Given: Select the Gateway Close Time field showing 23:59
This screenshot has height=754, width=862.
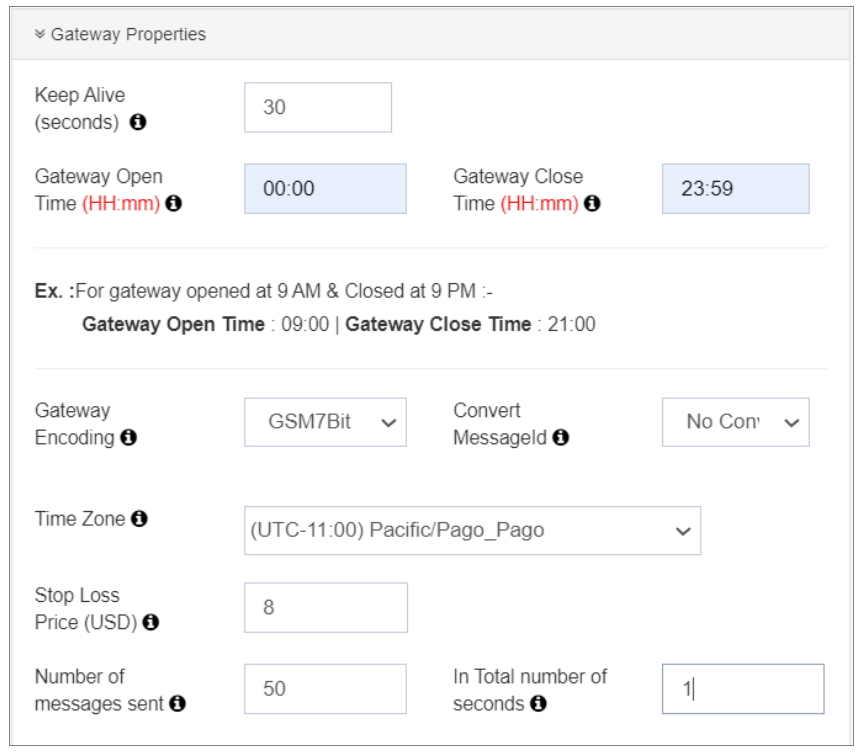Looking at the screenshot, I should pyautogui.click(x=735, y=189).
